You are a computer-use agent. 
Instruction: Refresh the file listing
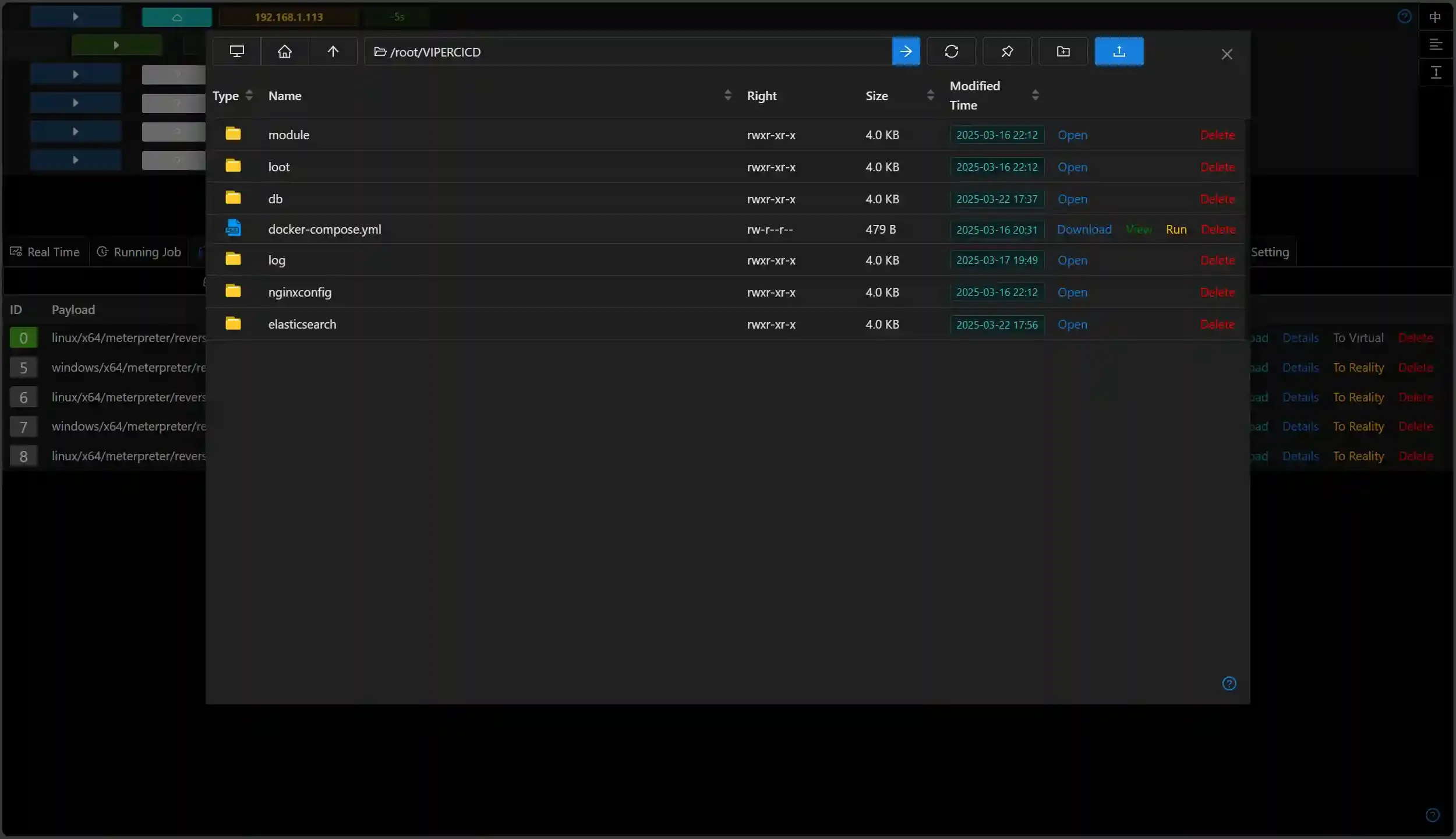(x=951, y=52)
